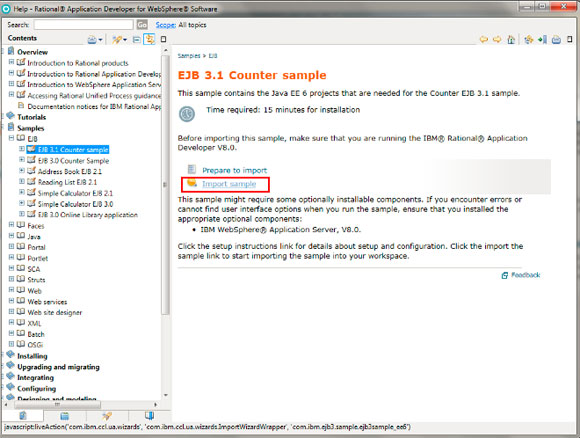The image size is (580, 438).
Task: Click the Prepare to import link
Action: tap(235, 171)
